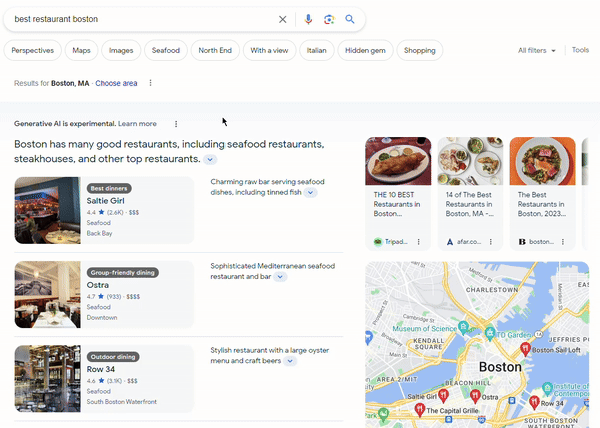
Task: Click Back Bay neighborhood text
Action: 99,233
